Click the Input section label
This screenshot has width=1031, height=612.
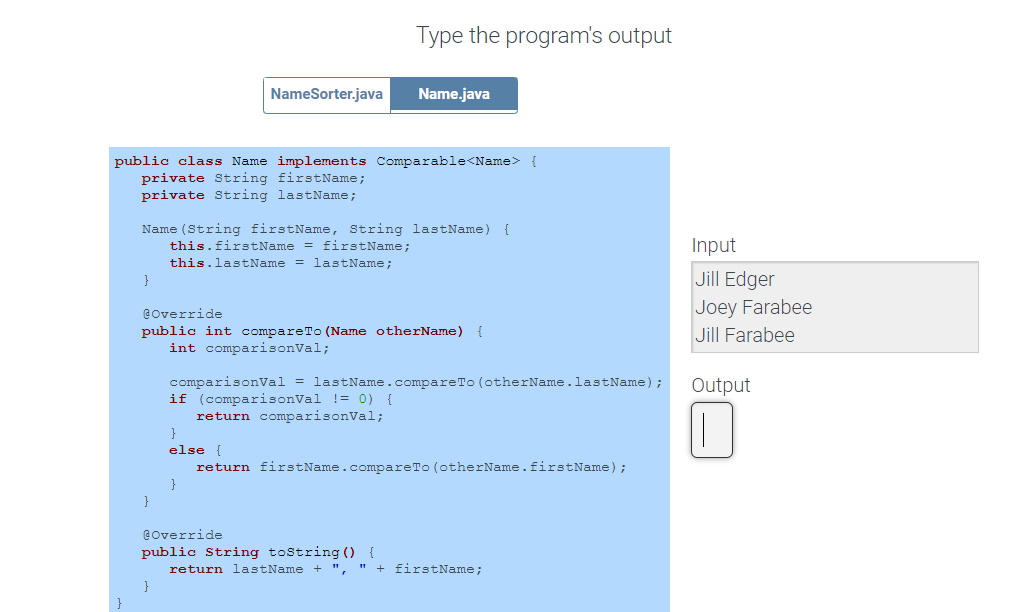712,245
